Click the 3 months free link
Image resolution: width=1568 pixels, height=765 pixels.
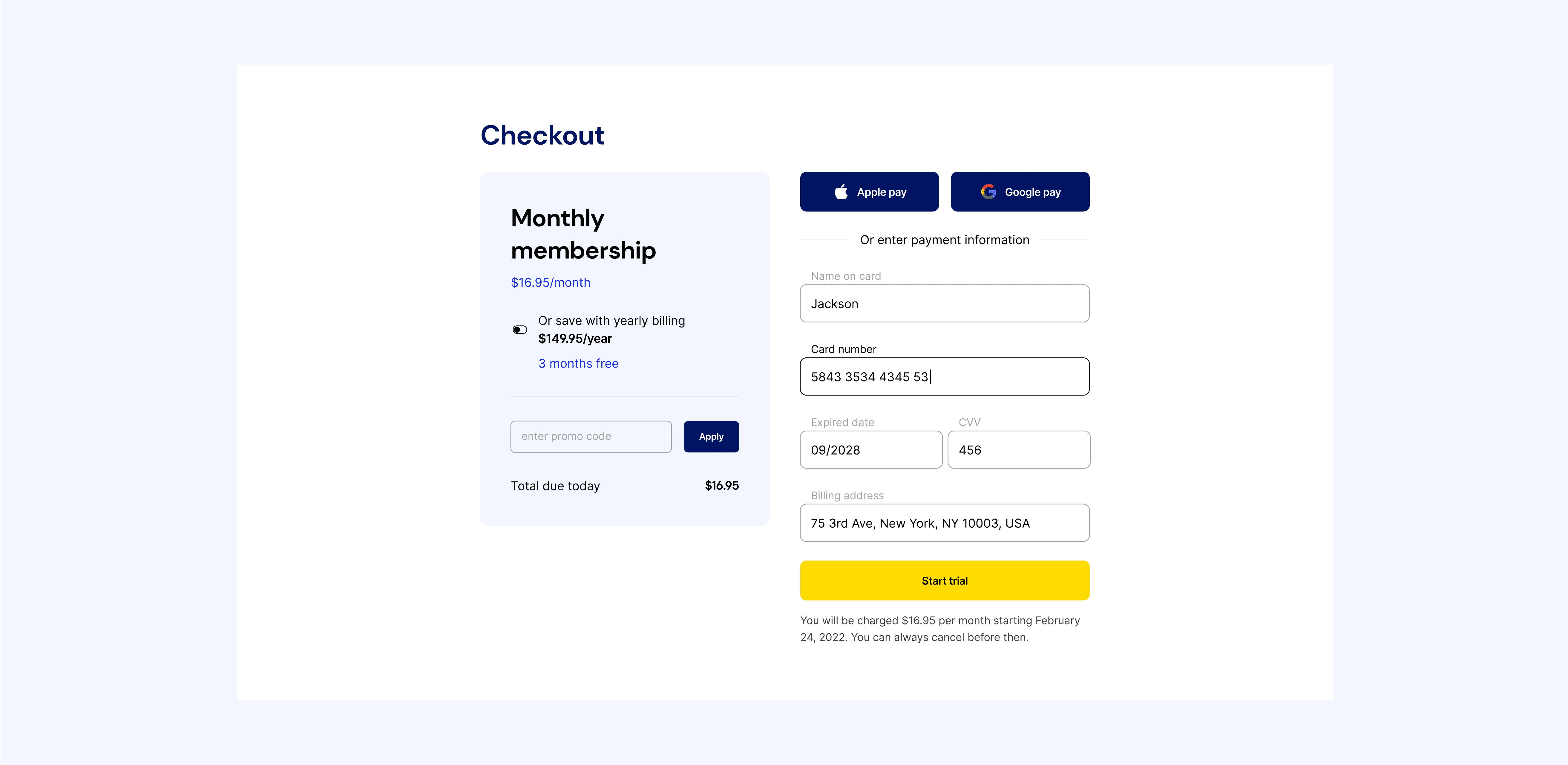tap(578, 364)
